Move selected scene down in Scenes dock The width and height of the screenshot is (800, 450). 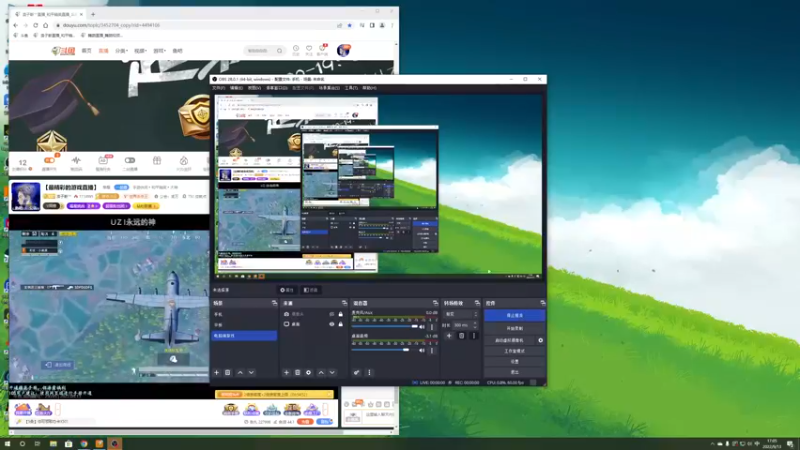pyautogui.click(x=251, y=372)
